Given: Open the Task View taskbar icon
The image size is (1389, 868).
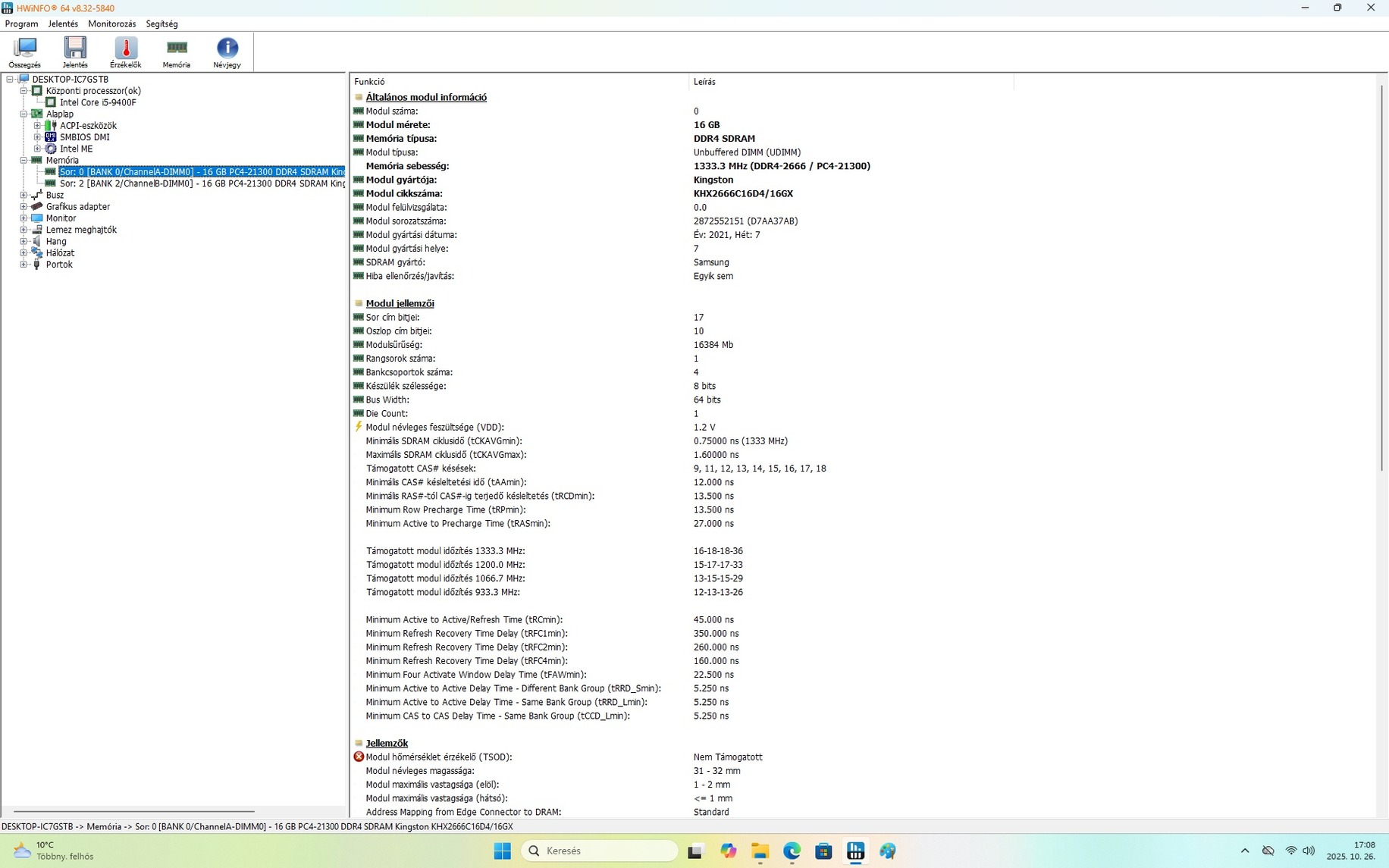Looking at the screenshot, I should 695,851.
